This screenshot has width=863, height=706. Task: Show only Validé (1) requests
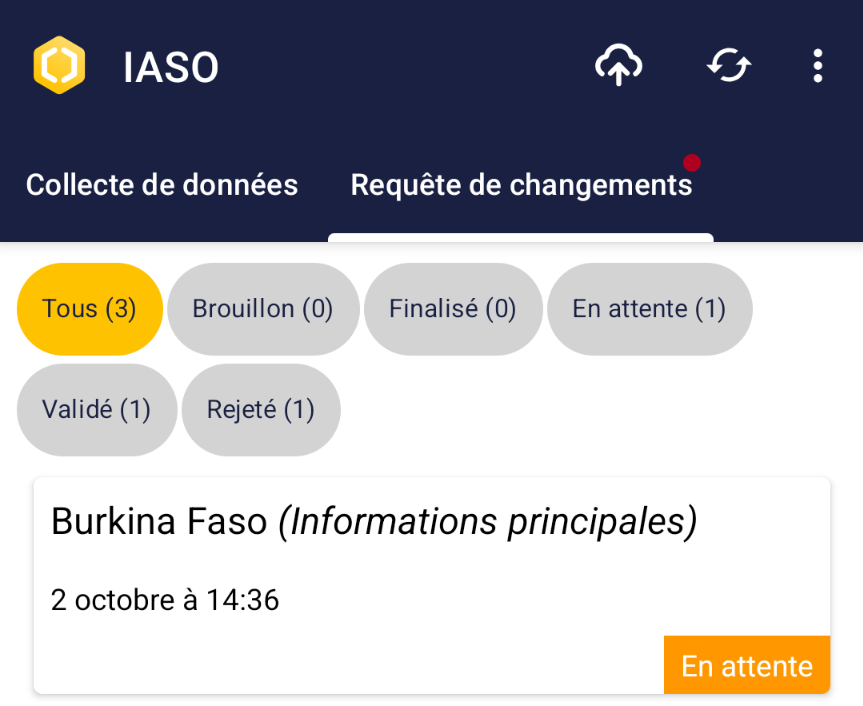[97, 409]
